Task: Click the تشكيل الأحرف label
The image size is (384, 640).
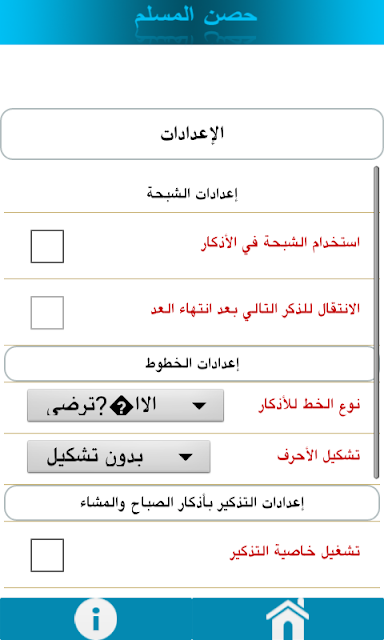Action: [x=319, y=456]
